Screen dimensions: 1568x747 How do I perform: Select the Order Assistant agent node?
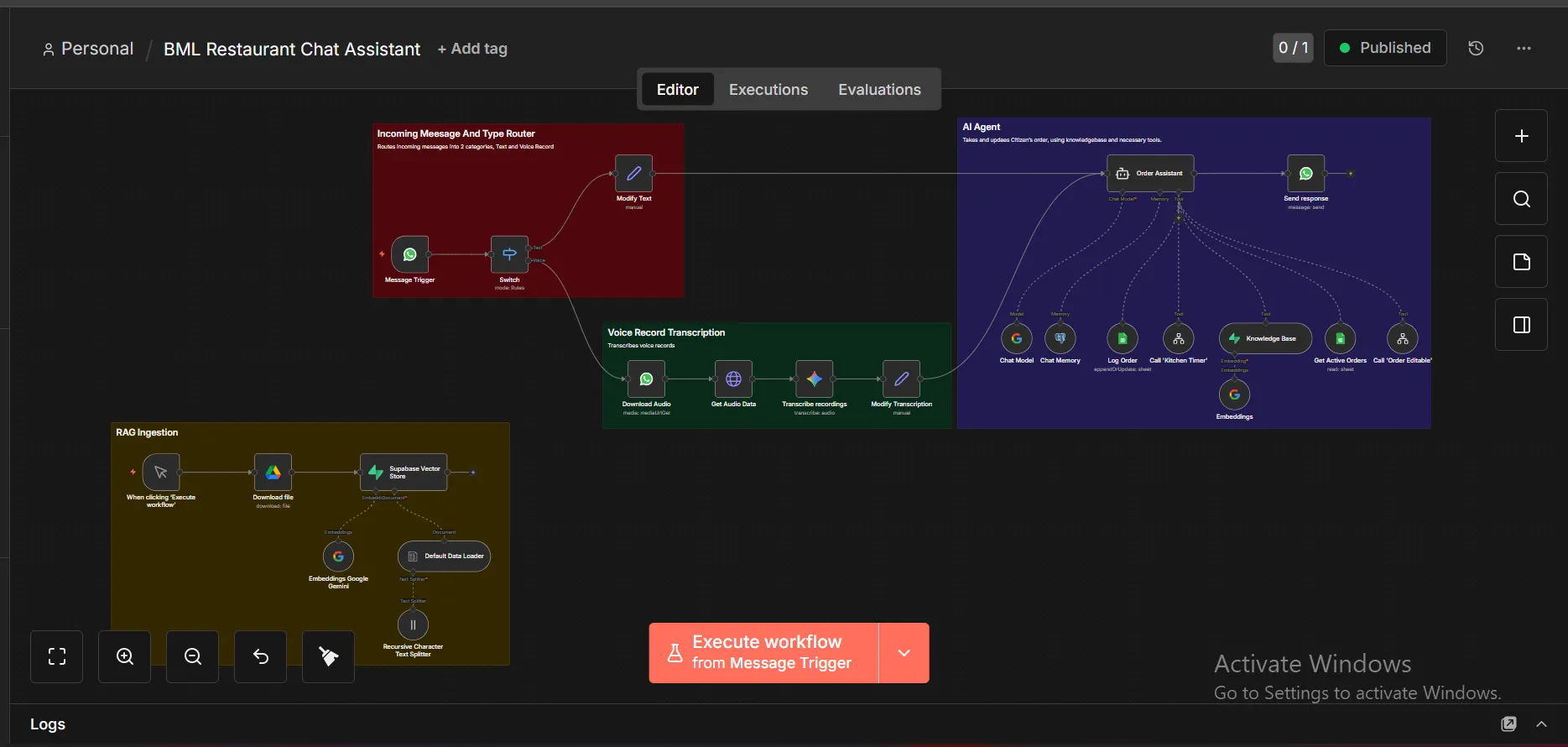click(1150, 173)
